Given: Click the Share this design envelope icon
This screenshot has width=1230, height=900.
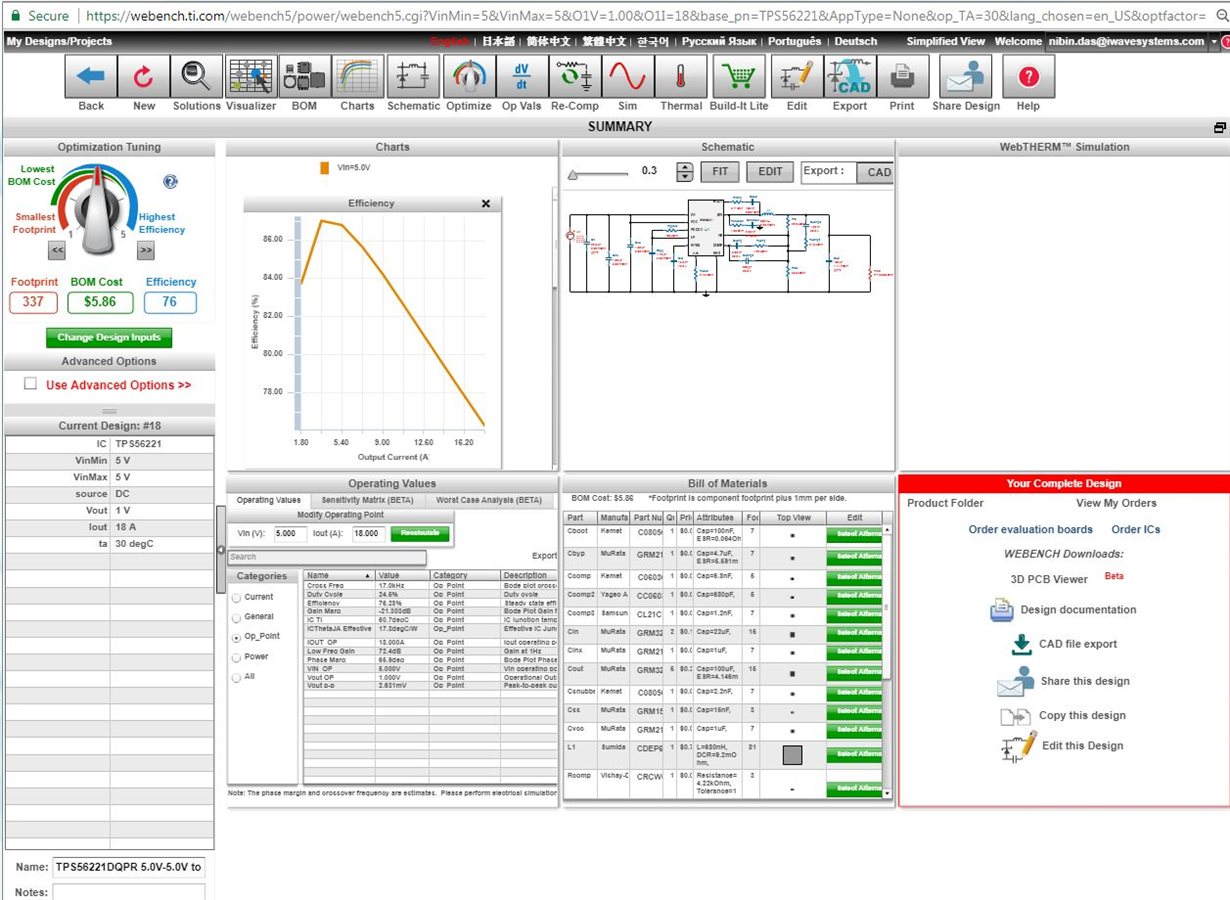Looking at the screenshot, I should pos(1015,681).
